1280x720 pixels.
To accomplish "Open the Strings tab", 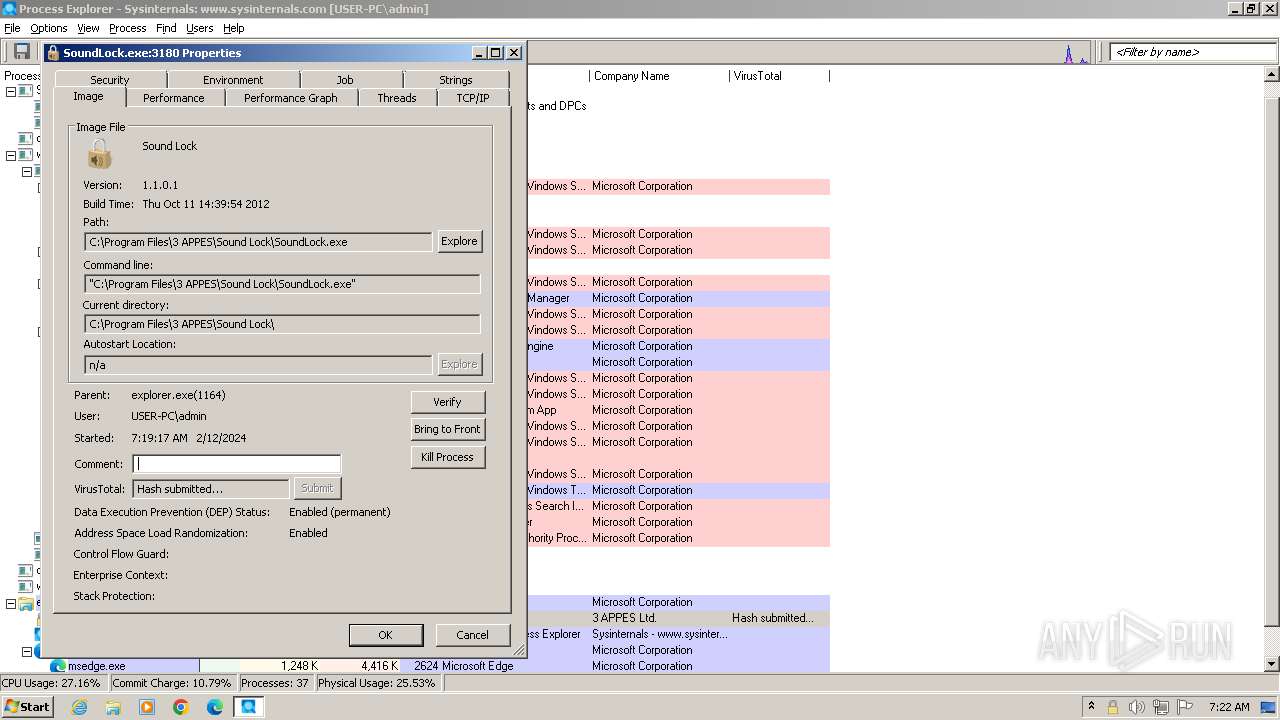I will 456,80.
